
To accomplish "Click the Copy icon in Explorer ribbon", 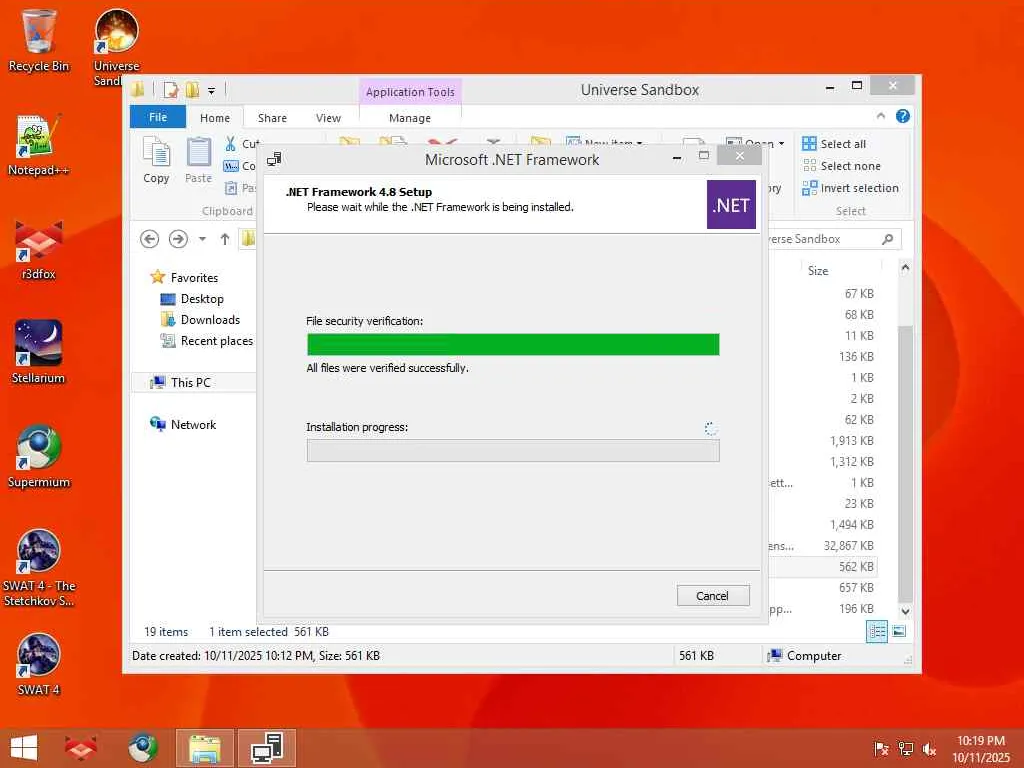I will click(x=156, y=159).
